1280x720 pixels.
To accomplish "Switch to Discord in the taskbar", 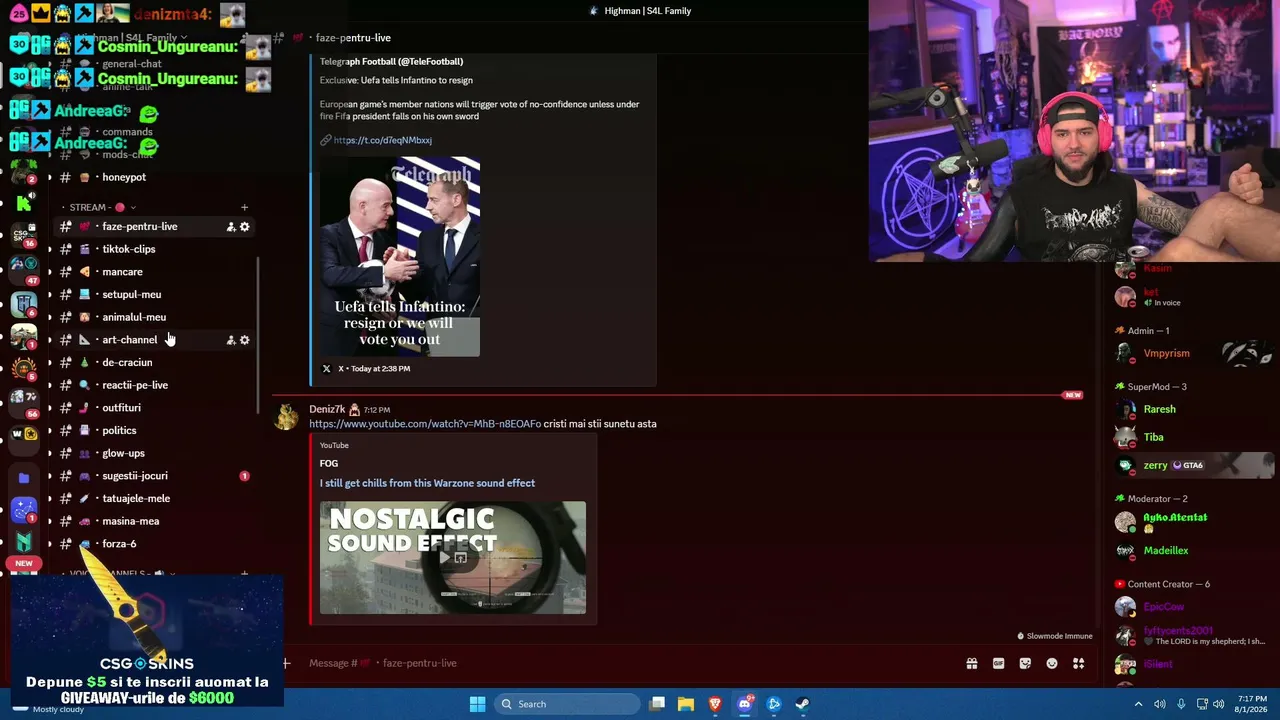I will 744,704.
